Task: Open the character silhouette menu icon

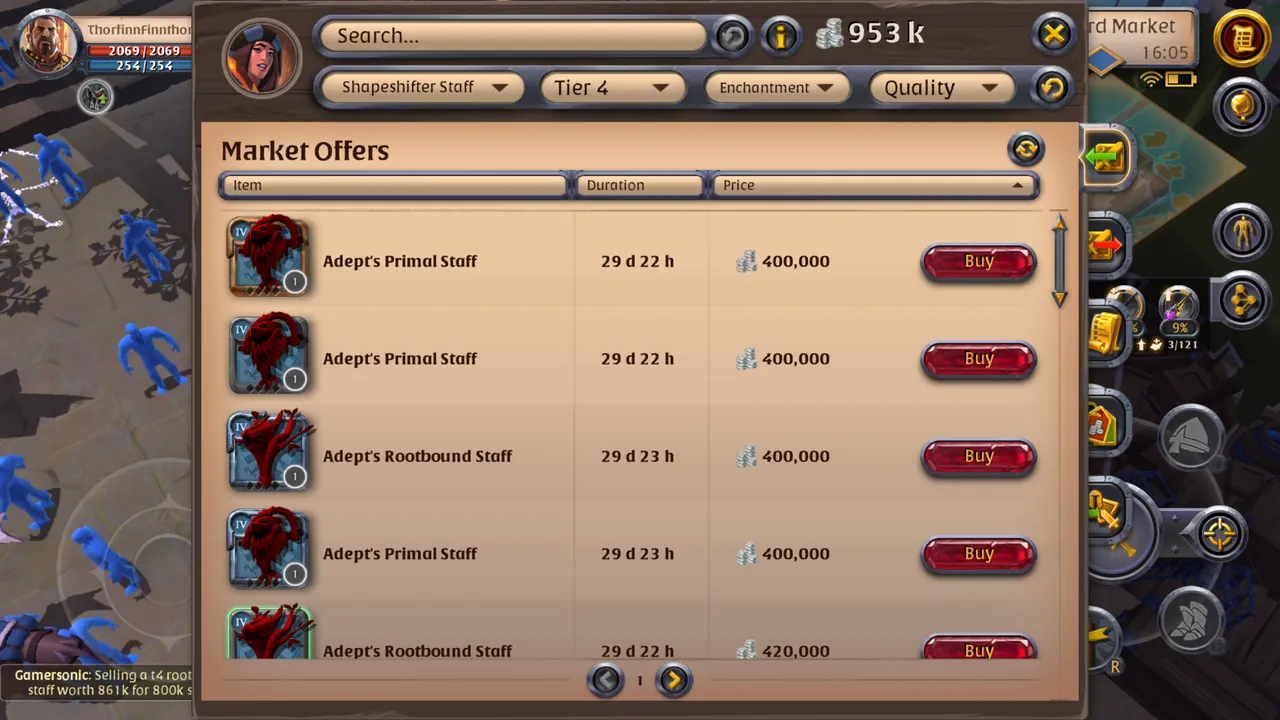Action: [x=1242, y=232]
